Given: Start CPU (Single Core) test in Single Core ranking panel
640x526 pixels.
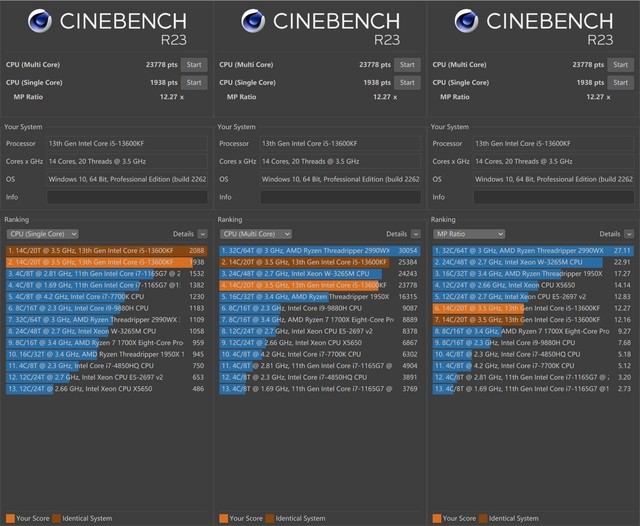Looking at the screenshot, I should (194, 82).
